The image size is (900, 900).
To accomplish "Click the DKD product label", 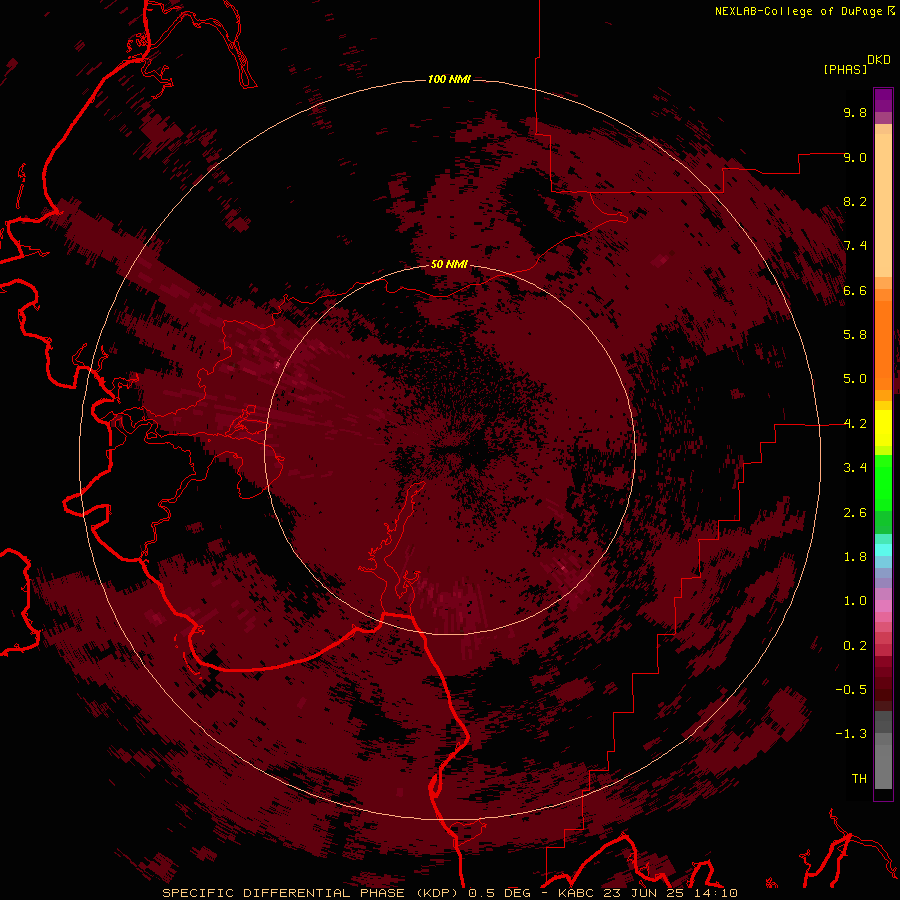I will coord(879,60).
